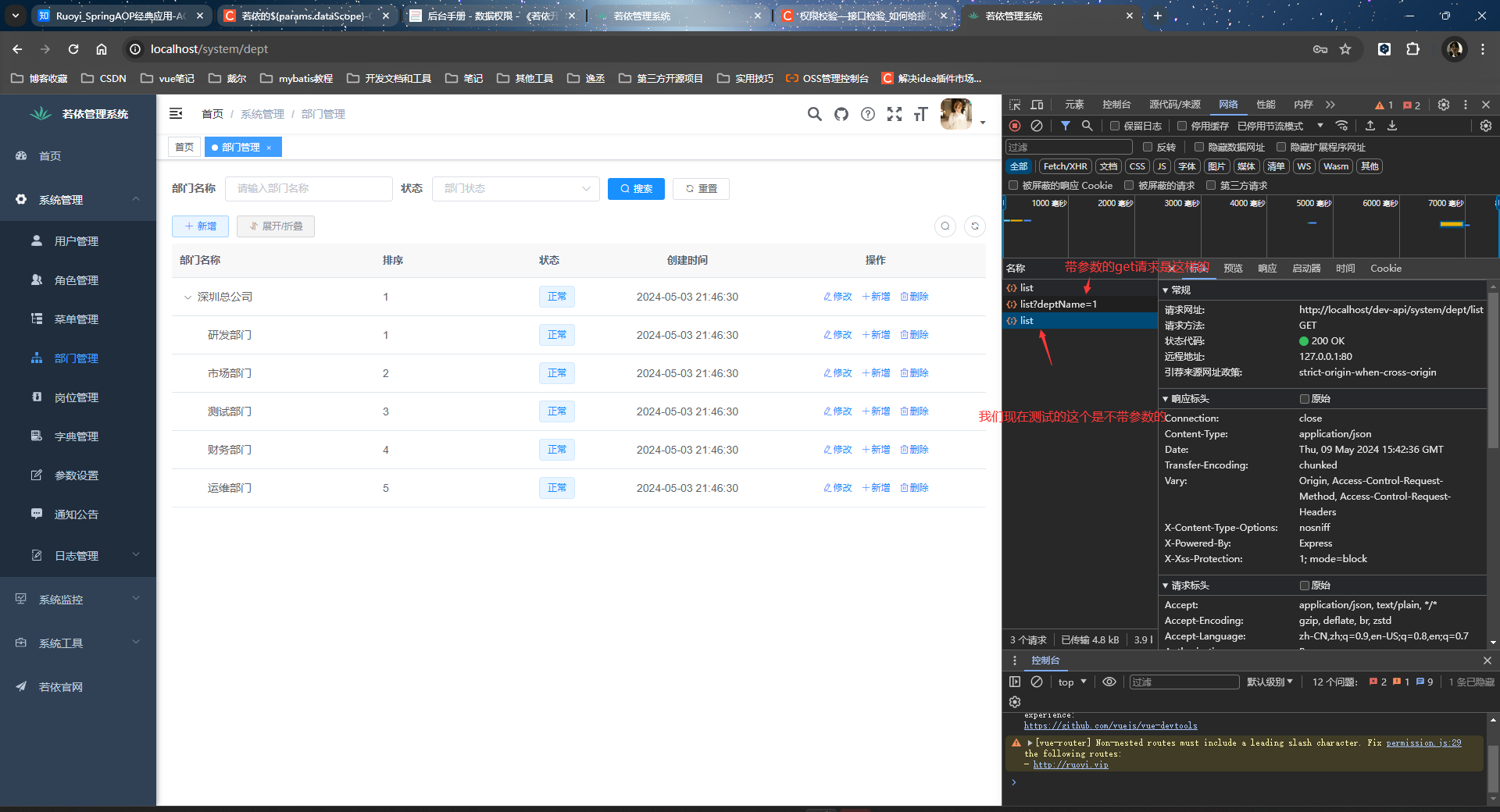The image size is (1500, 812).
Task: Enable 保留日志 checkbox
Action: point(1115,126)
